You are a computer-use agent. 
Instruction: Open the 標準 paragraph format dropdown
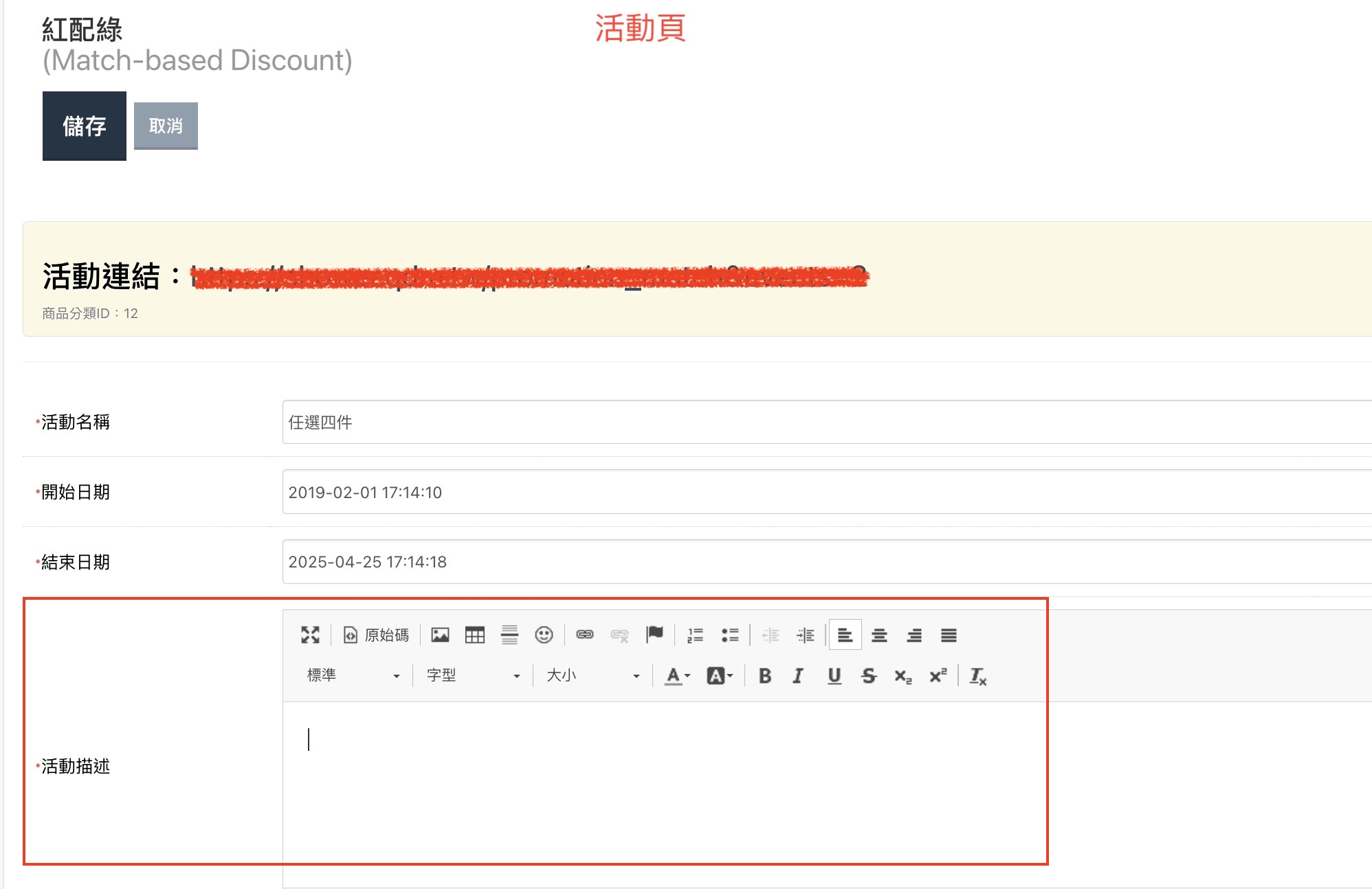pos(353,676)
